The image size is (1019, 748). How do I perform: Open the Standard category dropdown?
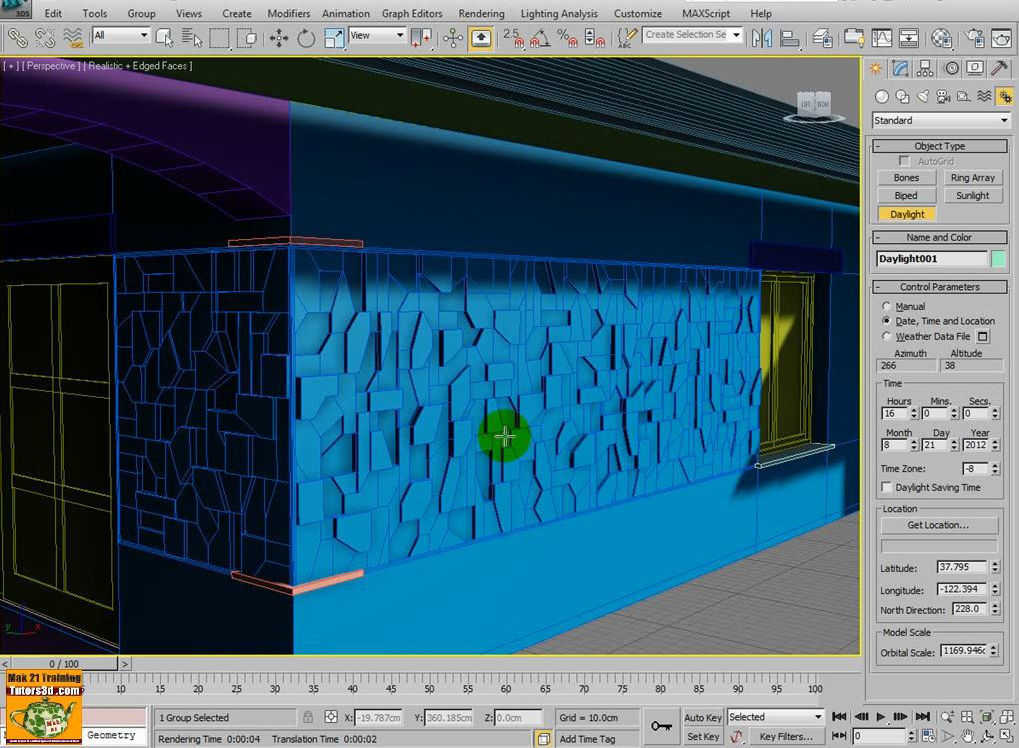coord(940,120)
